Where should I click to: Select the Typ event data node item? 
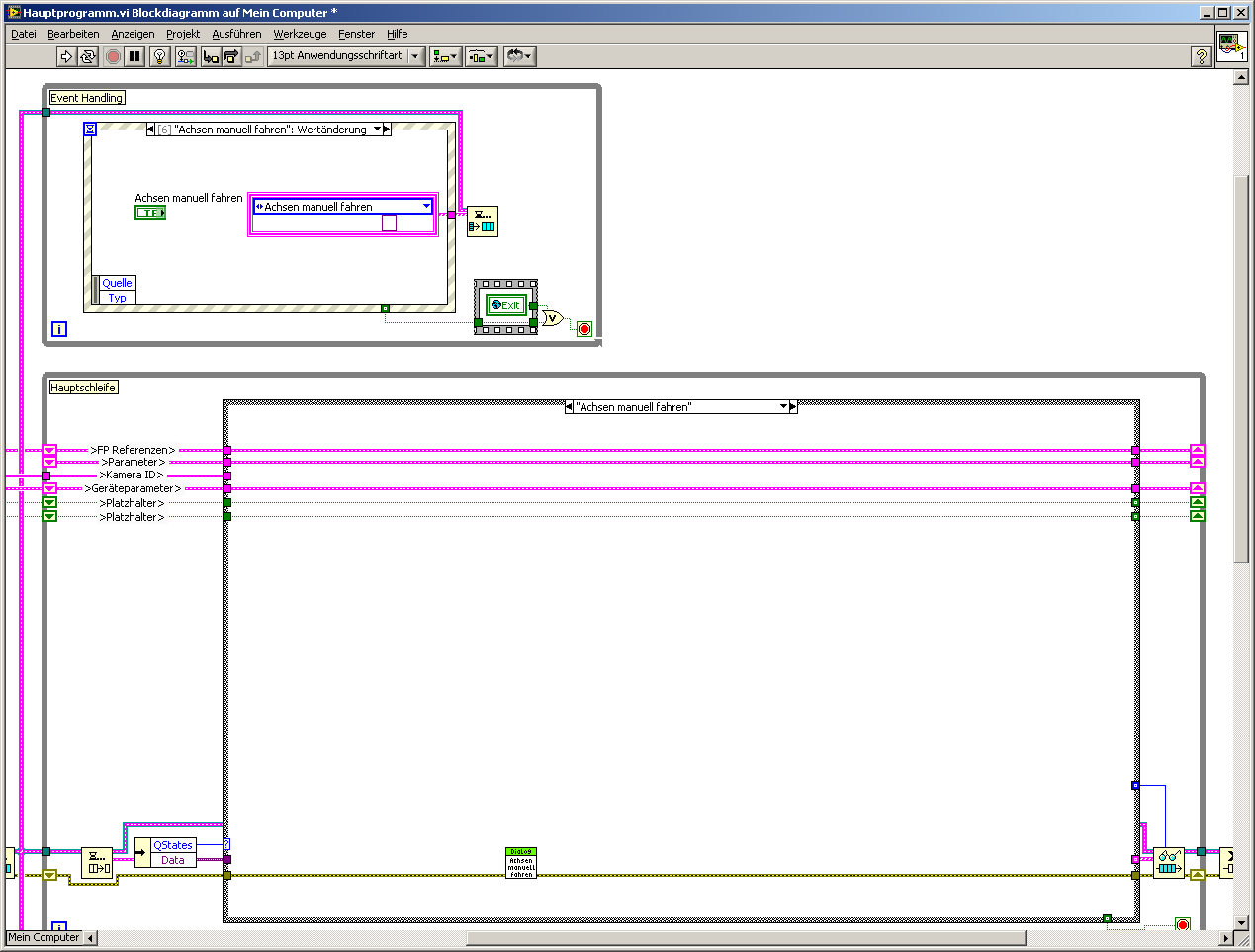pos(117,298)
